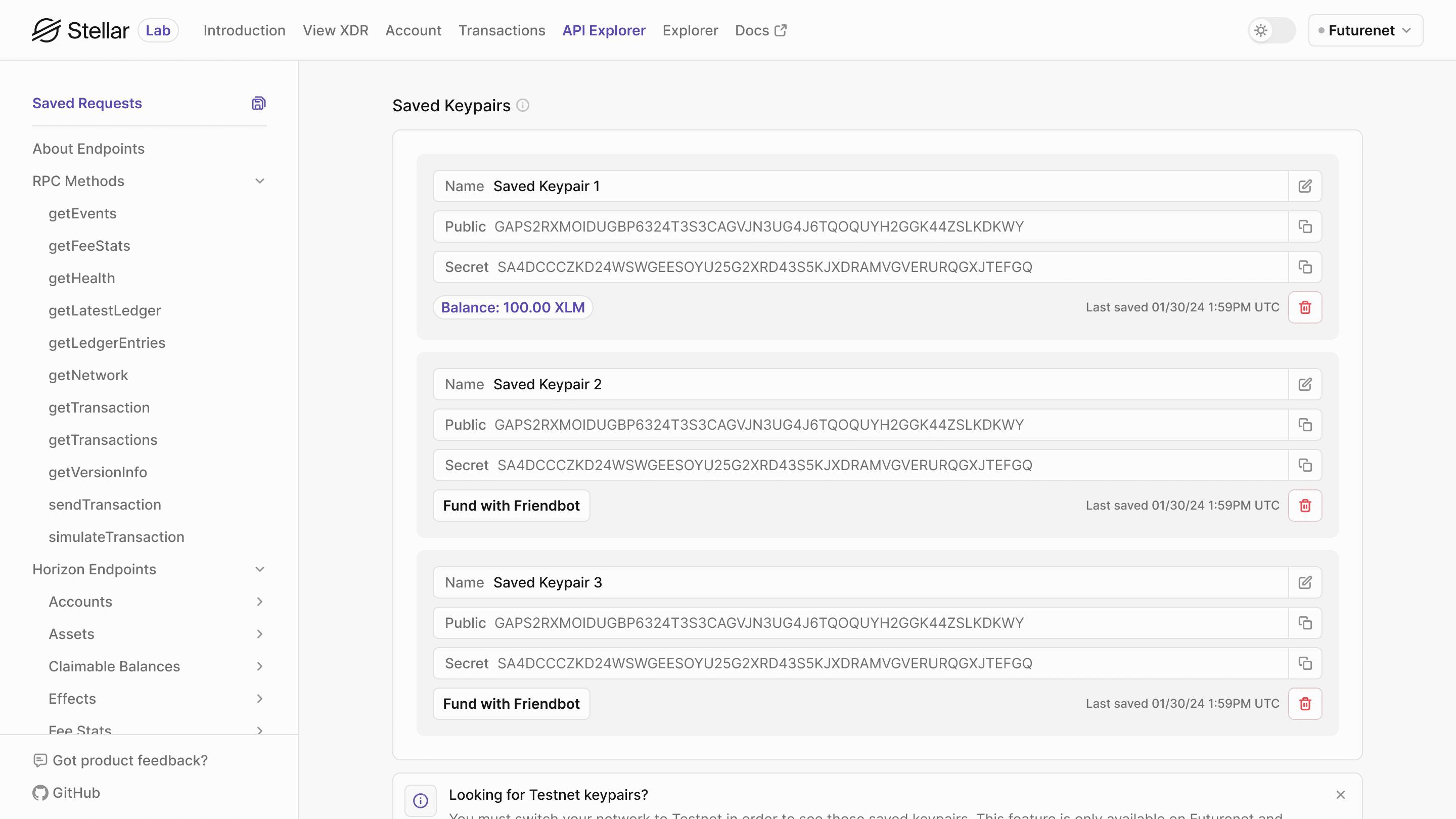
Task: Open the Futurenet network dropdown
Action: tap(1366, 30)
